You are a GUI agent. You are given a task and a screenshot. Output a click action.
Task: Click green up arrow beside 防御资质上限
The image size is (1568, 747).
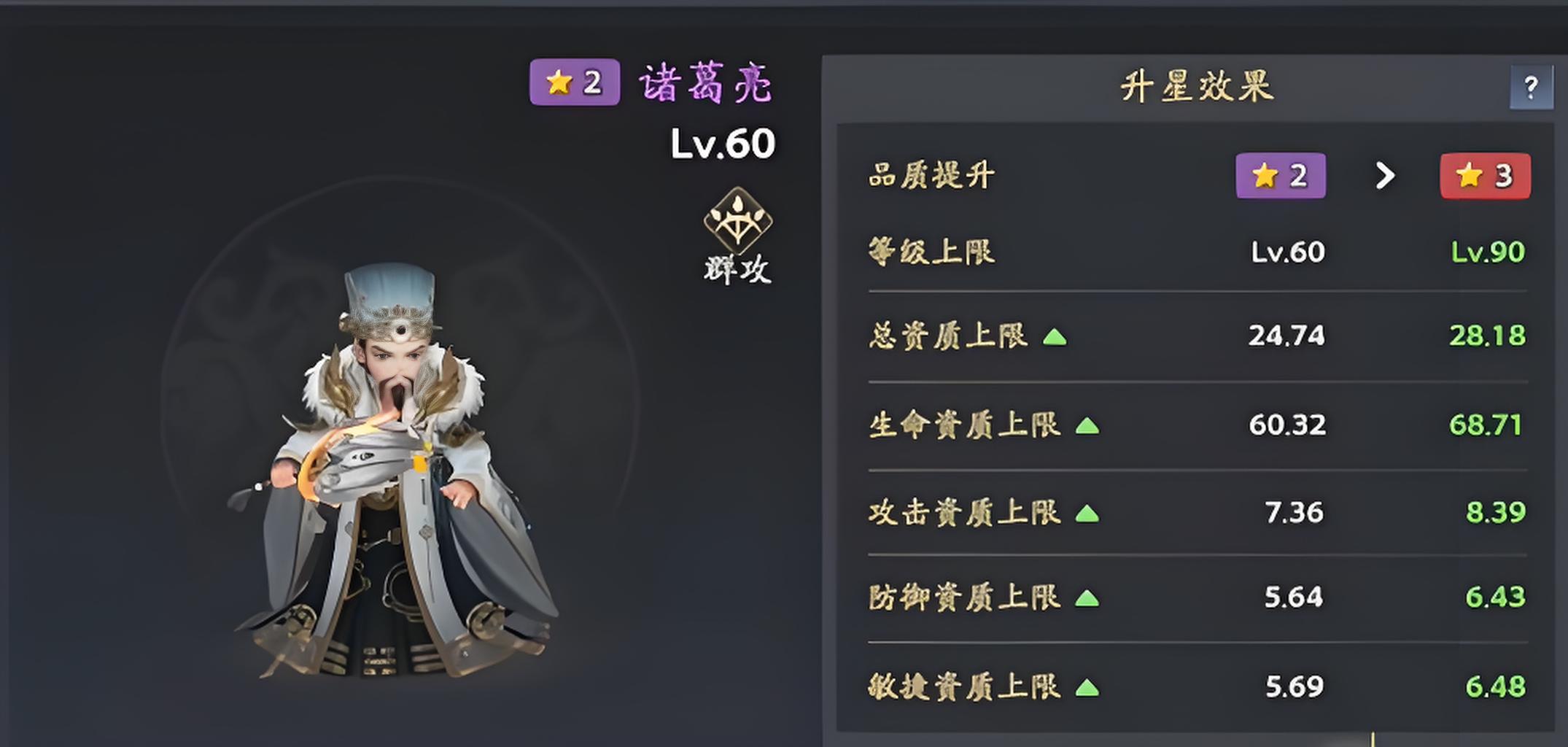1087,599
